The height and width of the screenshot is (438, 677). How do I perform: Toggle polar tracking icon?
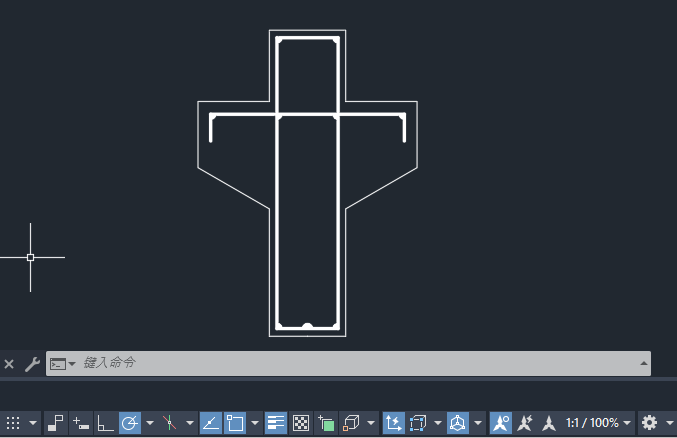[130, 423]
